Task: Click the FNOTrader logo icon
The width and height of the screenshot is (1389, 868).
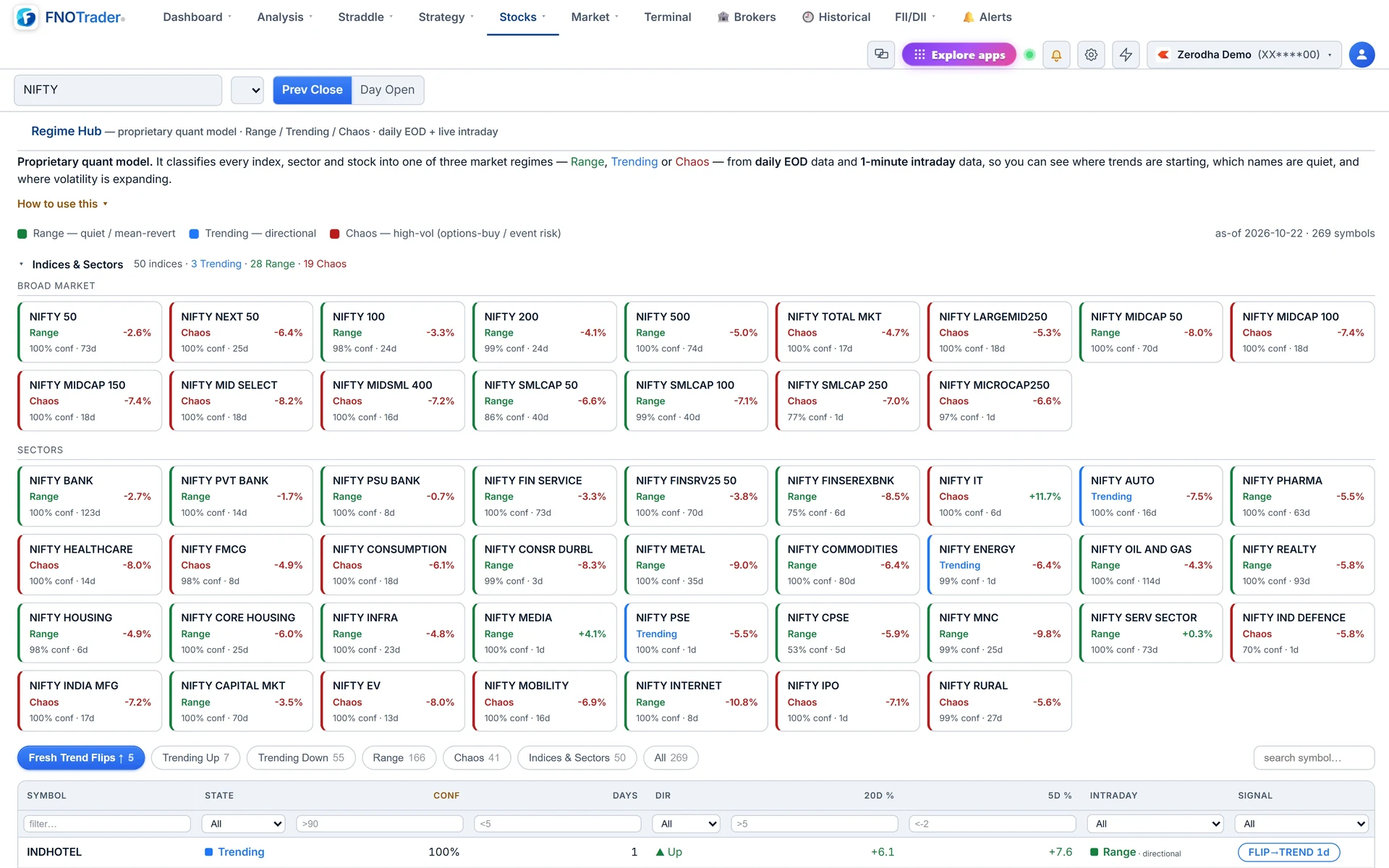Action: tap(27, 17)
